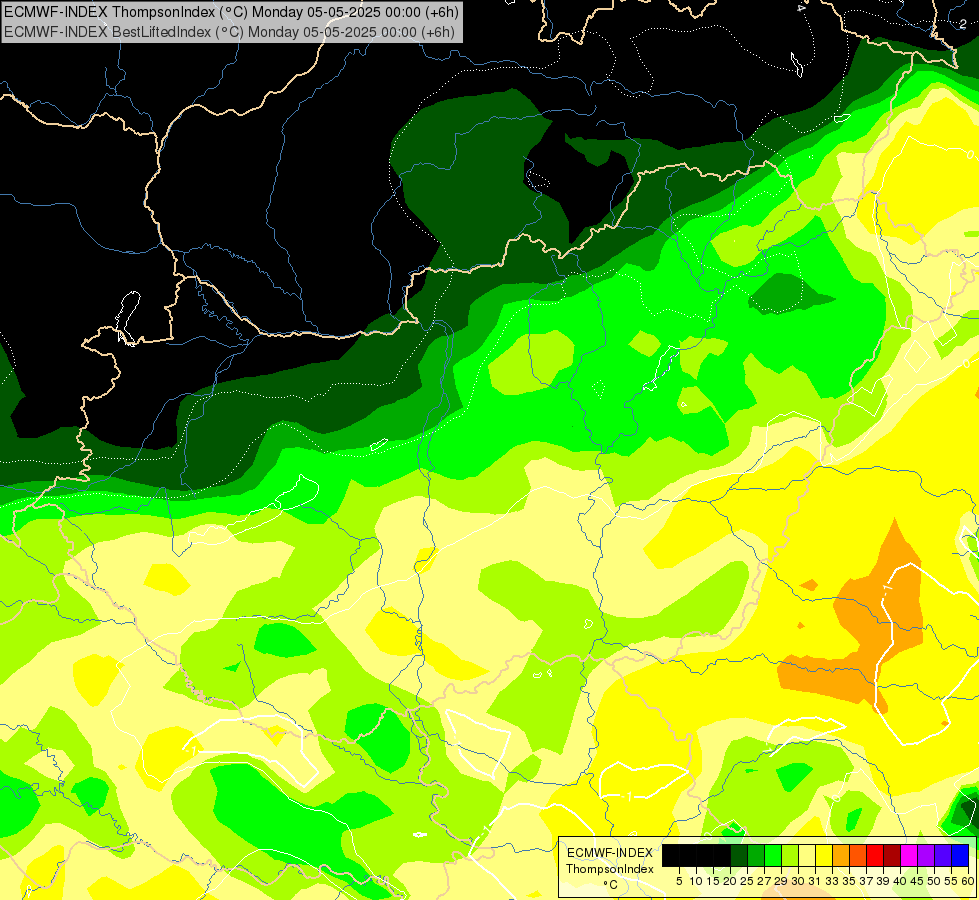Image resolution: width=979 pixels, height=900 pixels.
Task: Click the legend value 50
Action: click(935, 881)
